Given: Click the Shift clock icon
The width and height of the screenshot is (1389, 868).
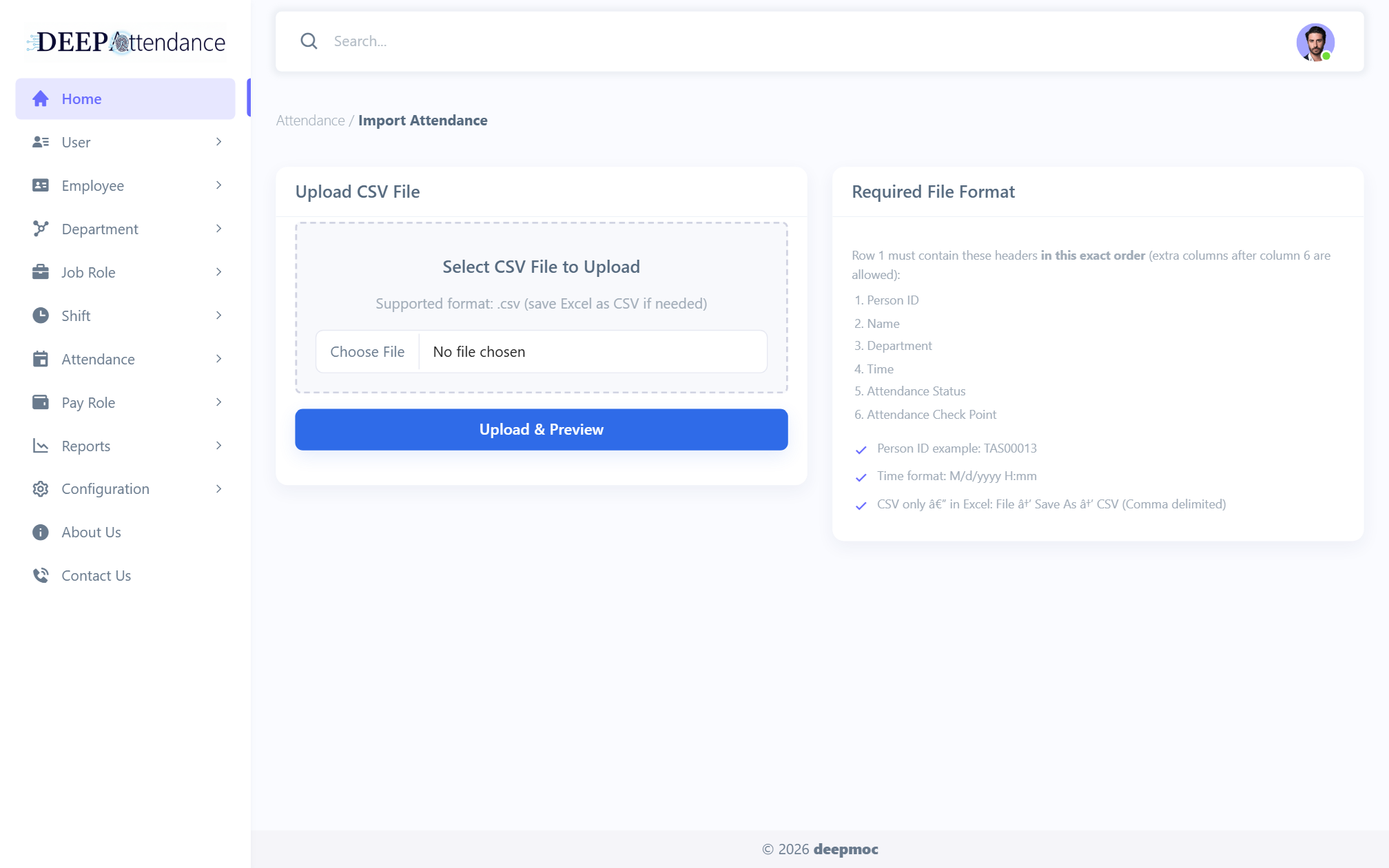Looking at the screenshot, I should pyautogui.click(x=41, y=316).
